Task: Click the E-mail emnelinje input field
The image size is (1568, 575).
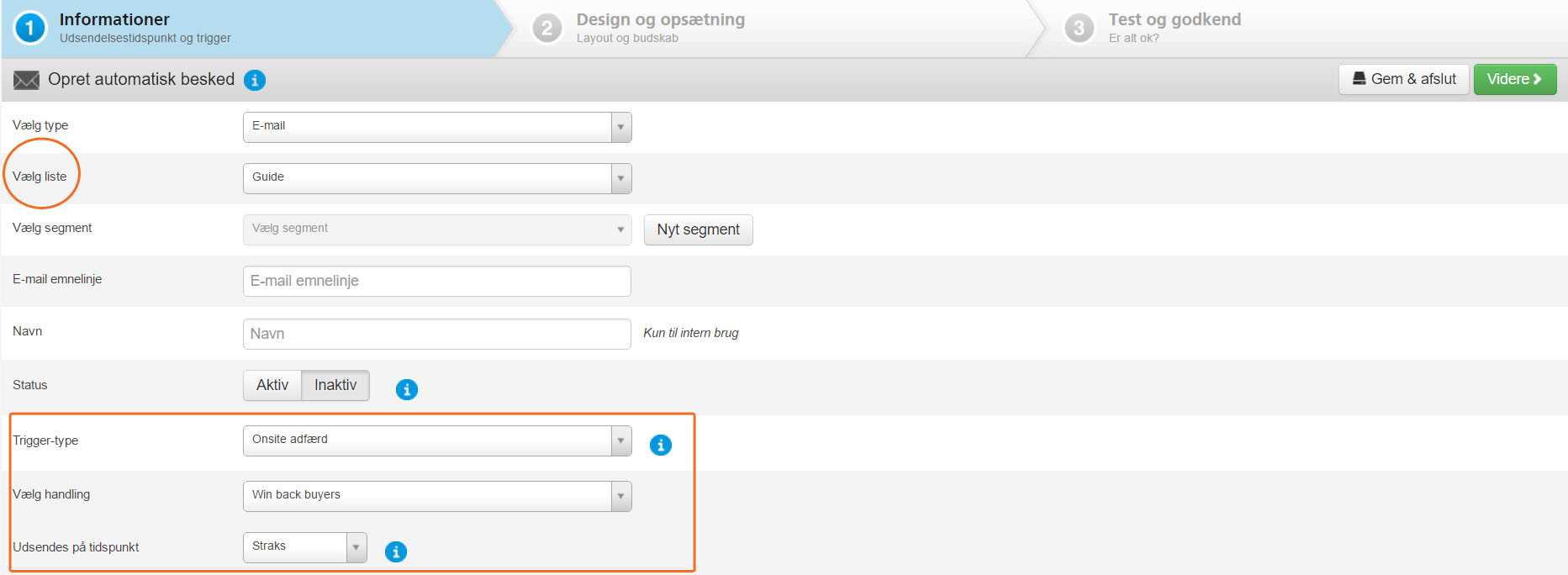Action: [x=437, y=281]
